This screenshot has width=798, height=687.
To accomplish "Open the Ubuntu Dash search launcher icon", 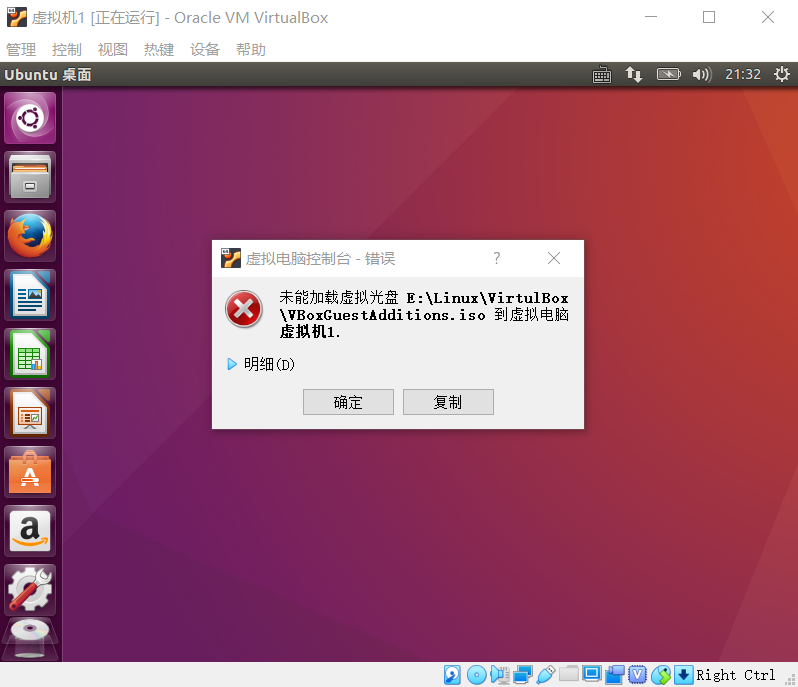I will coord(30,118).
